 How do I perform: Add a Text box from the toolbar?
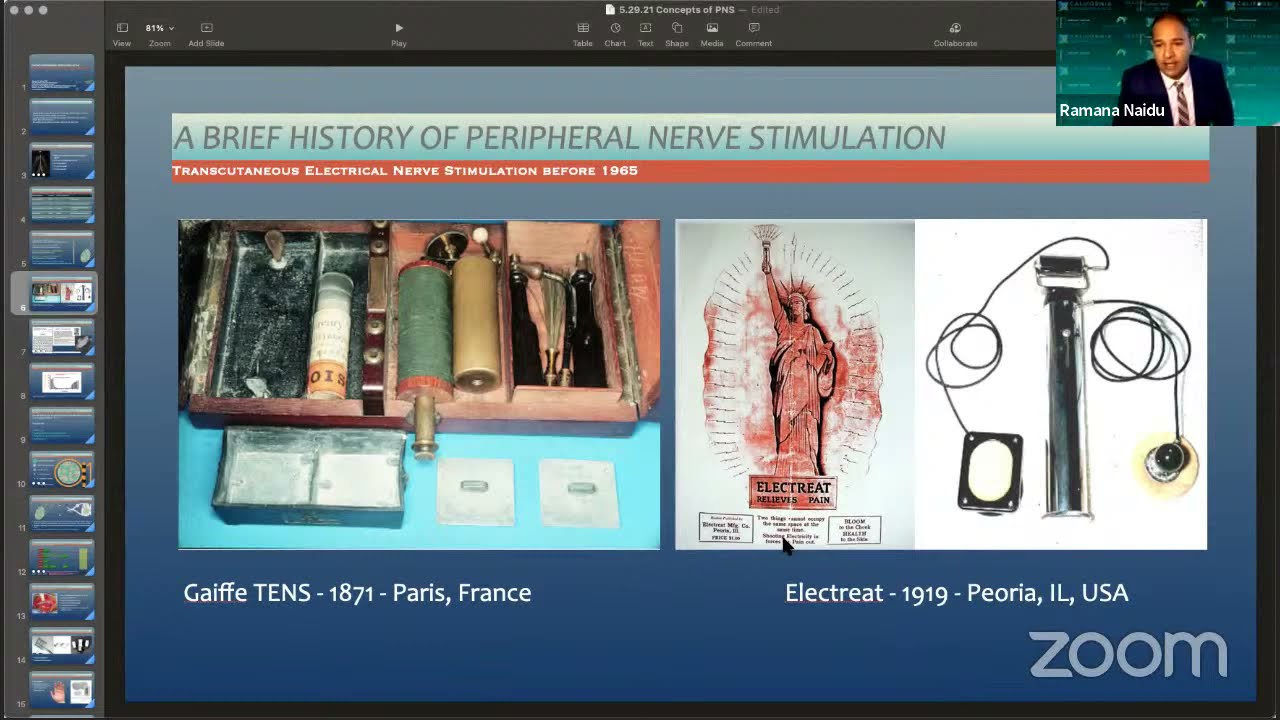(646, 34)
